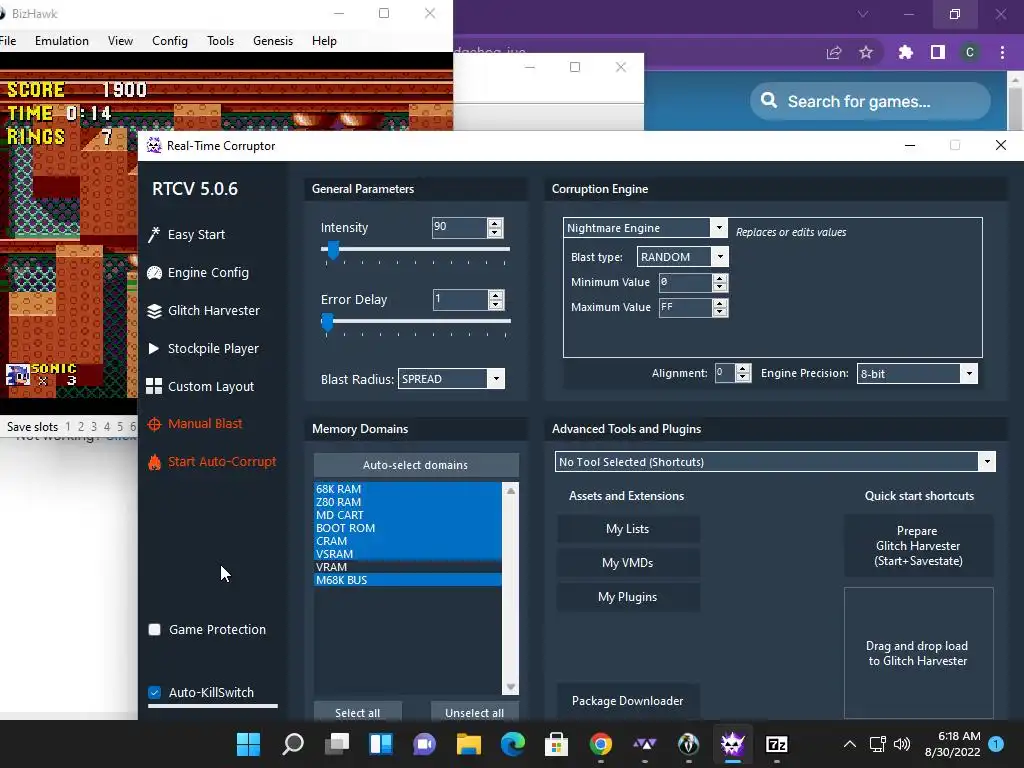Screen dimensions: 1024x768
Task: Open 7-Zip from taskbar
Action: pyautogui.click(x=776, y=744)
